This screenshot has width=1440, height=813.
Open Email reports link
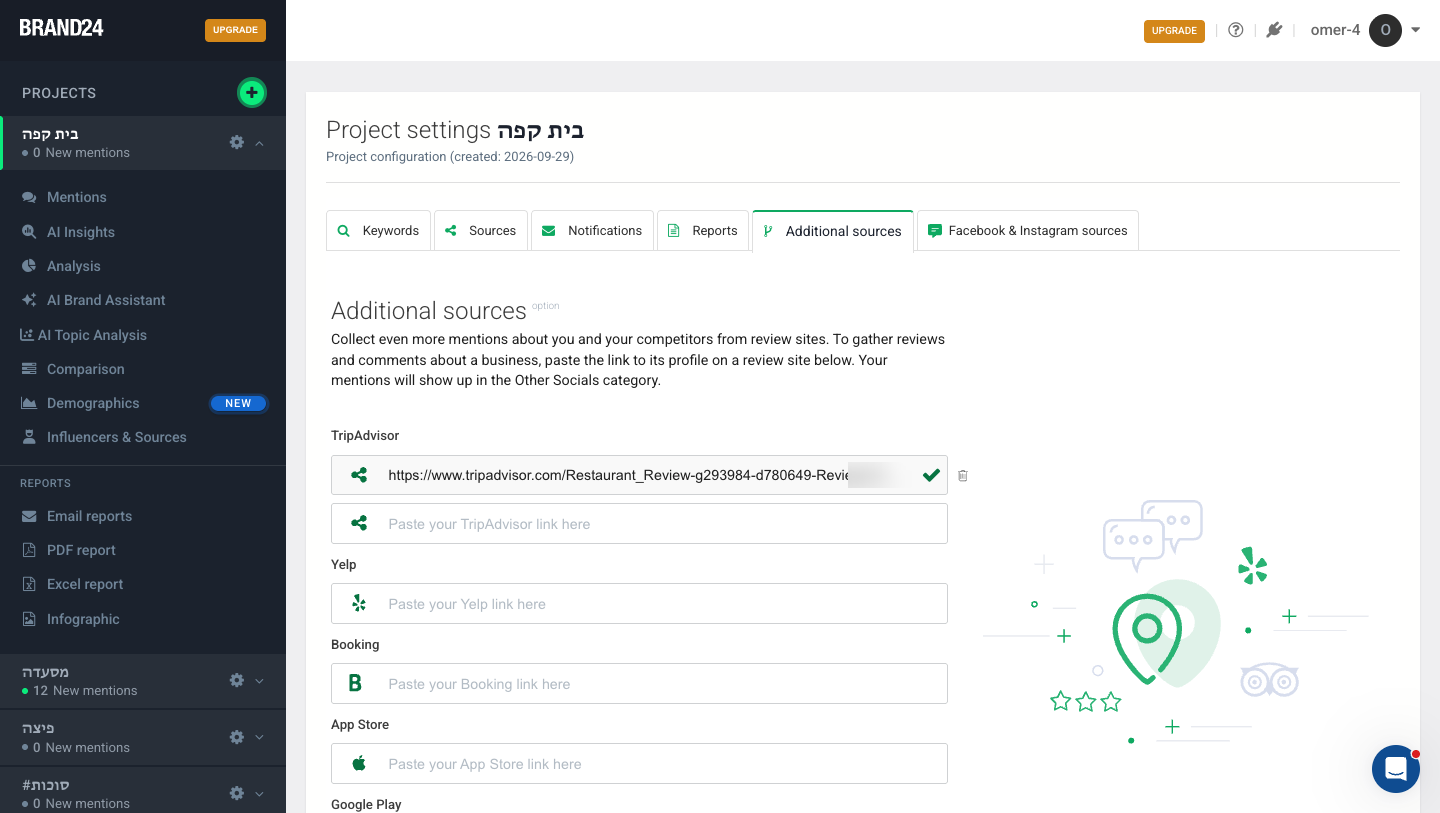point(90,516)
